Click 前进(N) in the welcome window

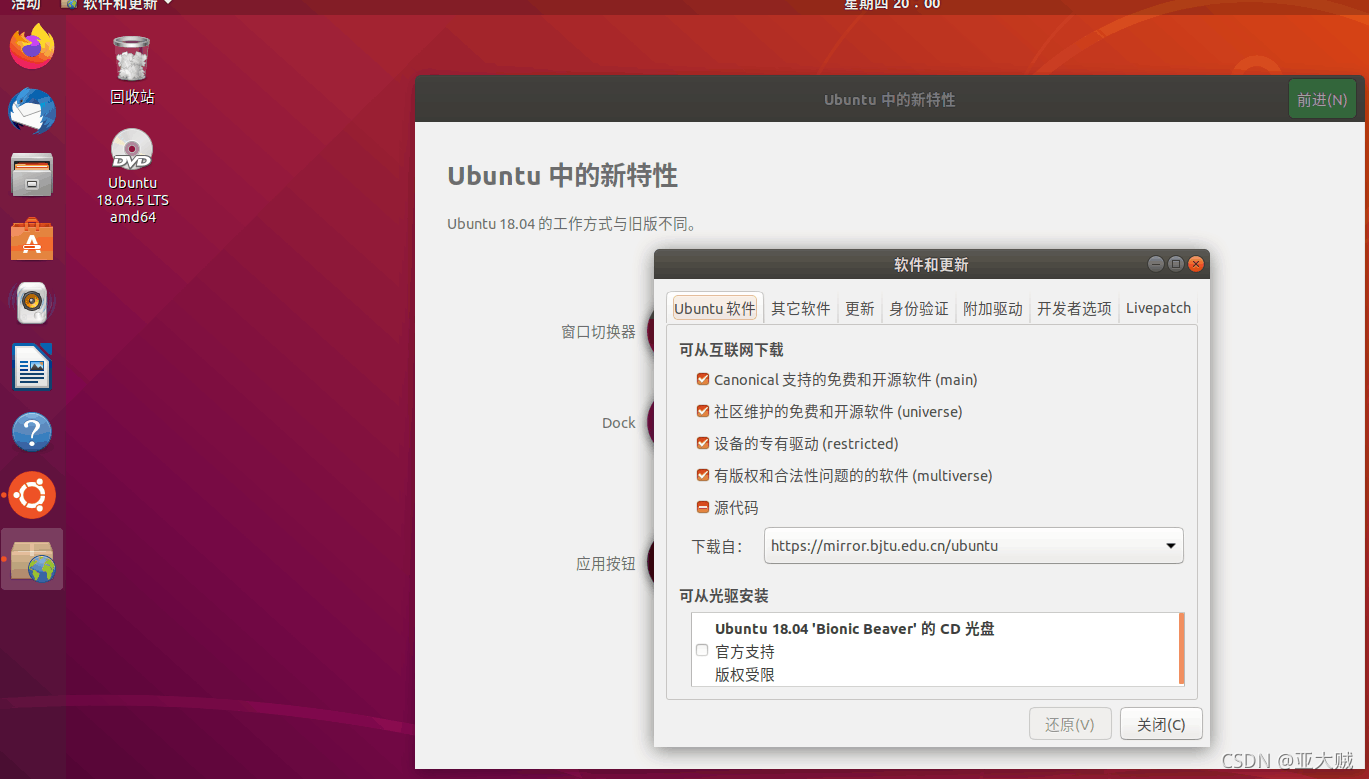pyautogui.click(x=1322, y=99)
